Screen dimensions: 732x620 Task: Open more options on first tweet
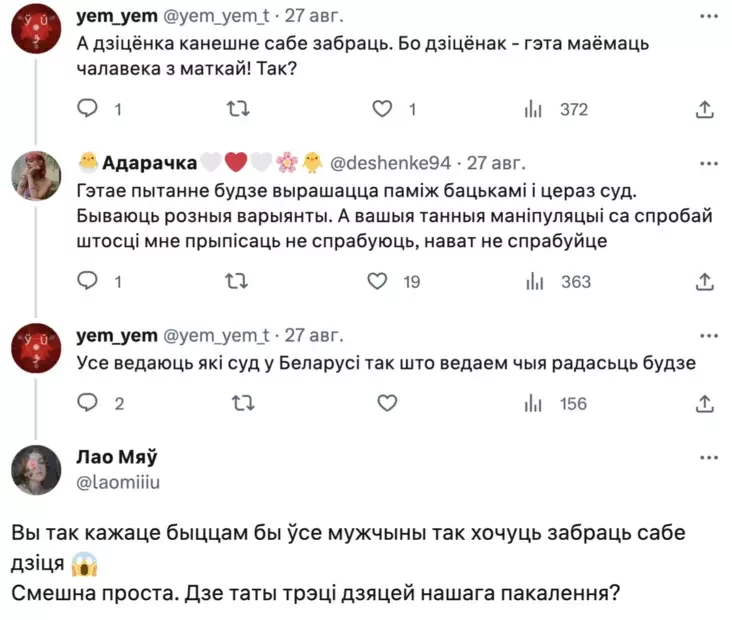pos(709,18)
